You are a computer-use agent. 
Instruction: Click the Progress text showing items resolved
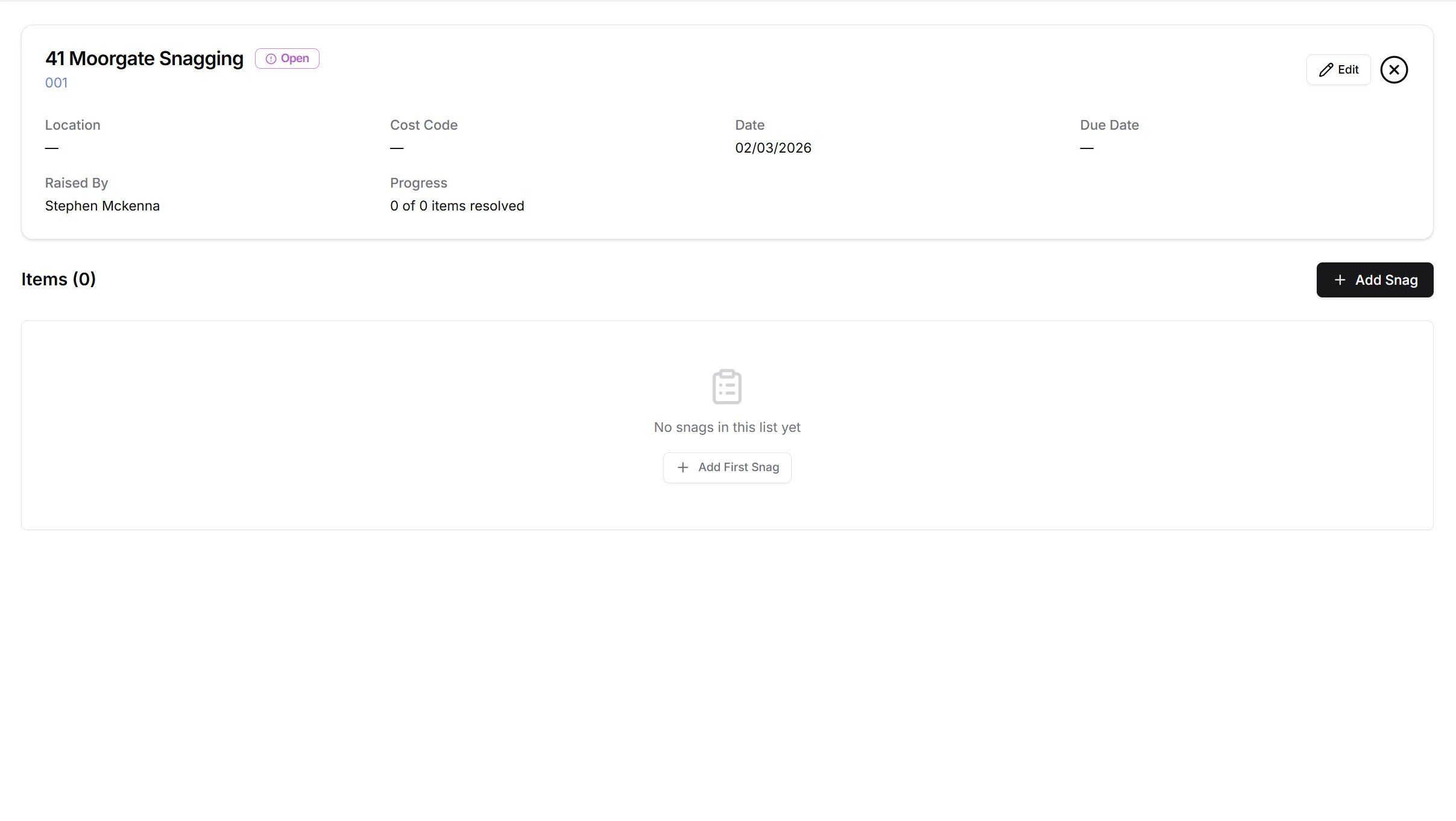(x=457, y=205)
